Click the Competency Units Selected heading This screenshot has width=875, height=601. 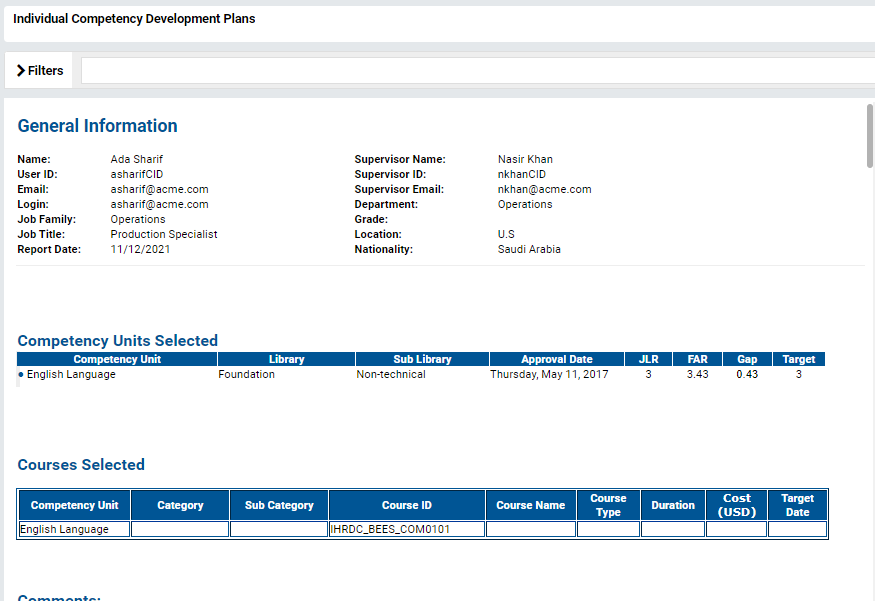coord(118,340)
